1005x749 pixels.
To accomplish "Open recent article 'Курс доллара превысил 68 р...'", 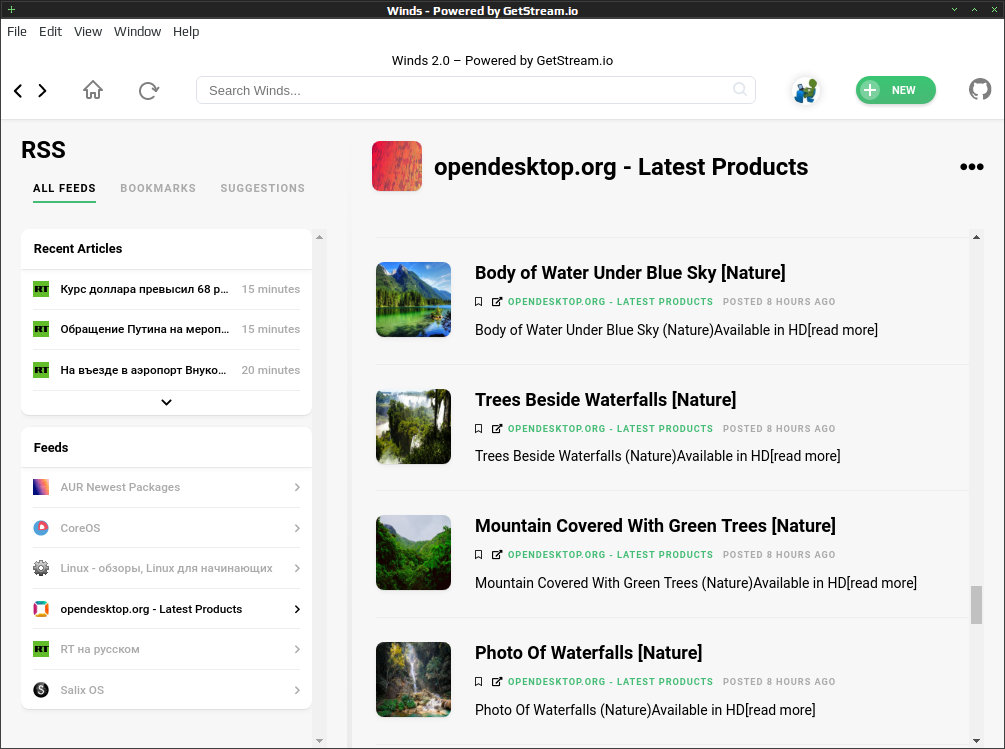I will pyautogui.click(x=167, y=290).
